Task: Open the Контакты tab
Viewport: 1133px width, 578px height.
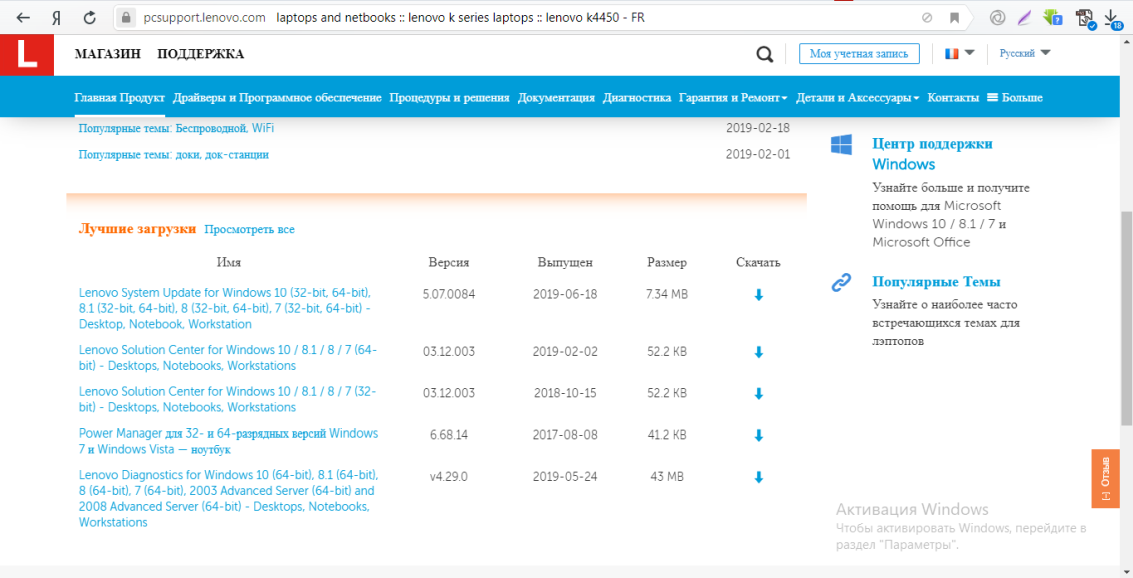Action: click(953, 98)
